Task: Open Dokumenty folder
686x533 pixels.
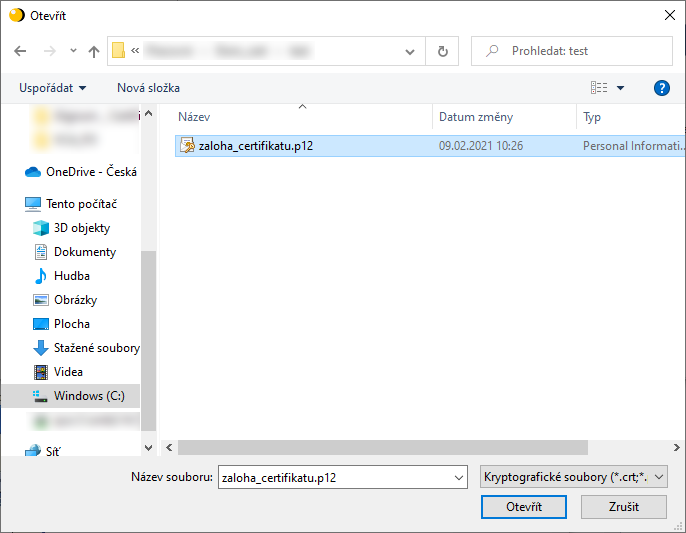Action: 85,252
